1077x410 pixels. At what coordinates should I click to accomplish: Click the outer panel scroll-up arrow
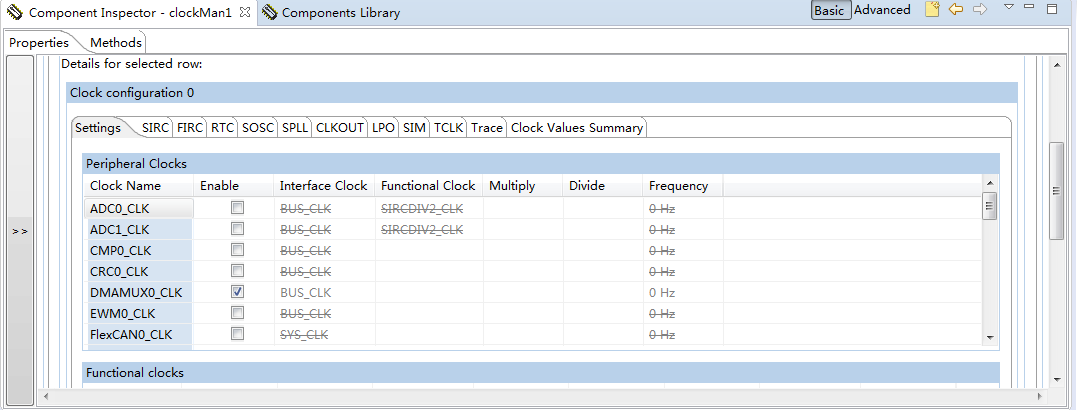tap(1056, 63)
